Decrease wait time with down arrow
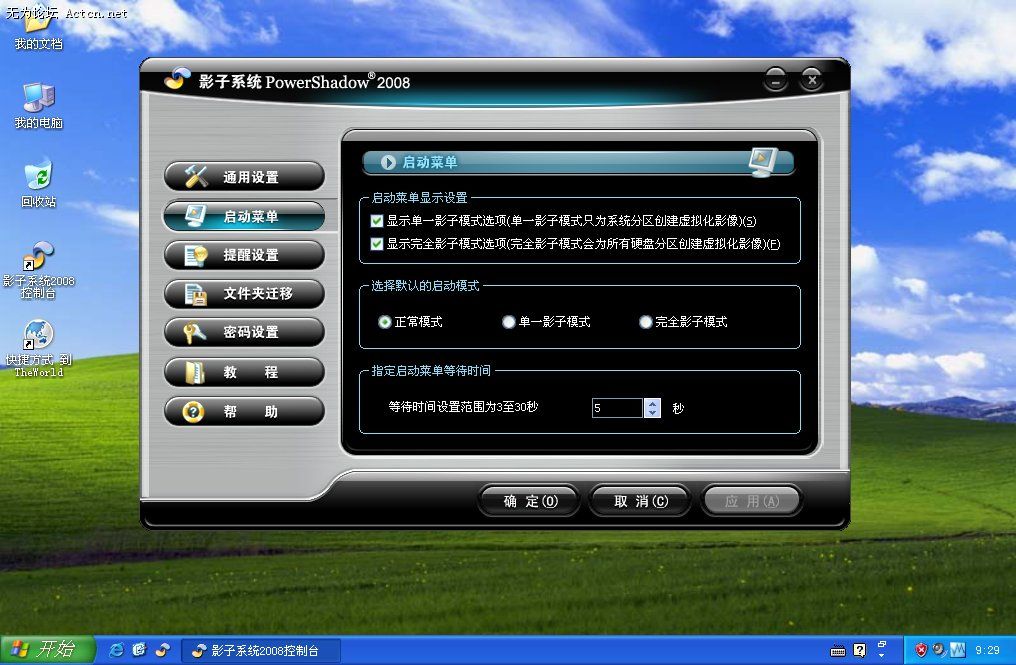Image resolution: width=1016 pixels, height=665 pixels. (x=652, y=413)
